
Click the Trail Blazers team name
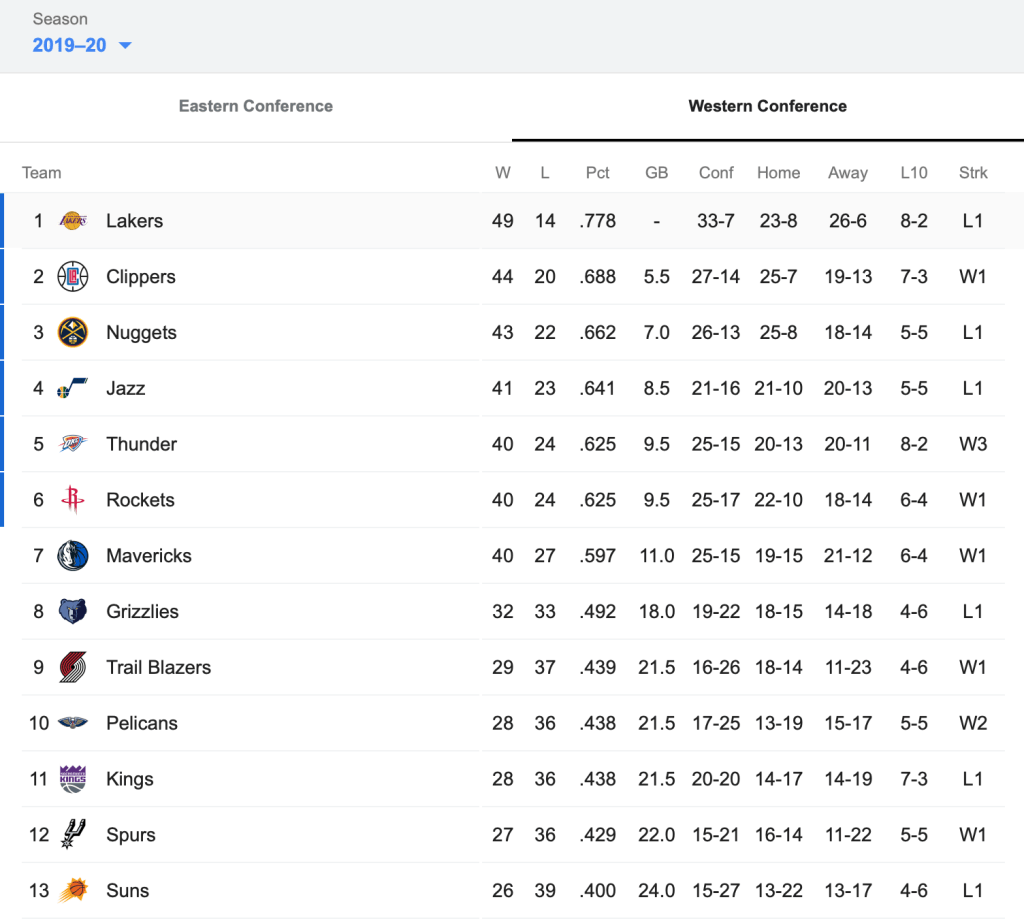(158, 668)
